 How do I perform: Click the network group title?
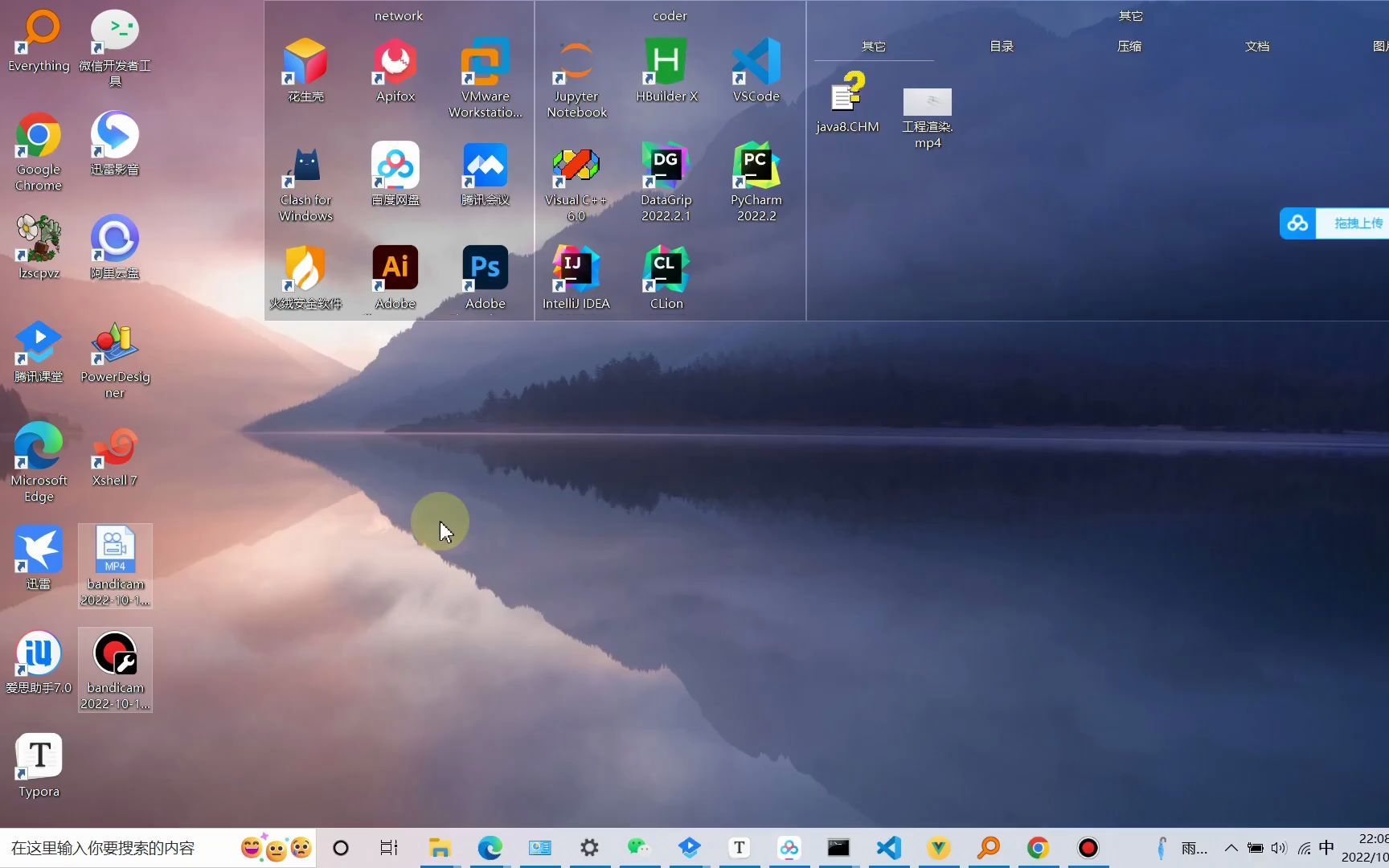(x=399, y=15)
